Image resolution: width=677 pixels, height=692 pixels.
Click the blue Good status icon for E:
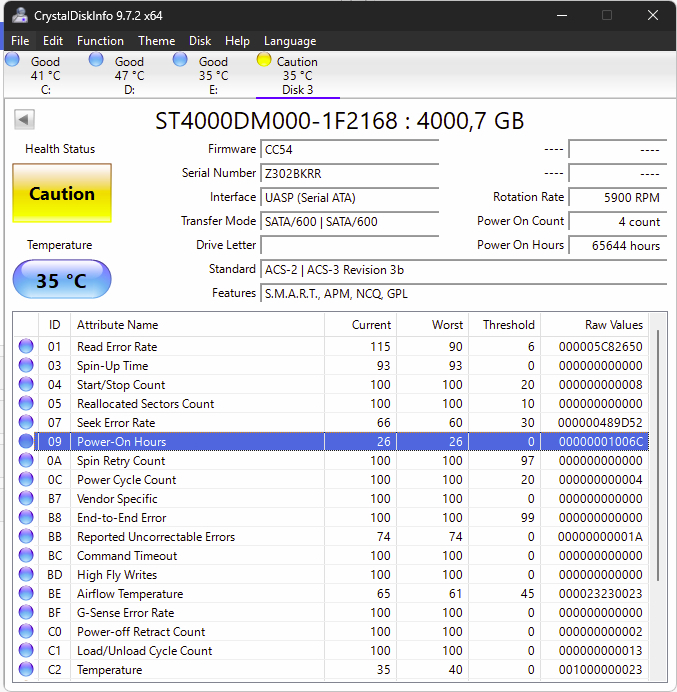pos(180,59)
